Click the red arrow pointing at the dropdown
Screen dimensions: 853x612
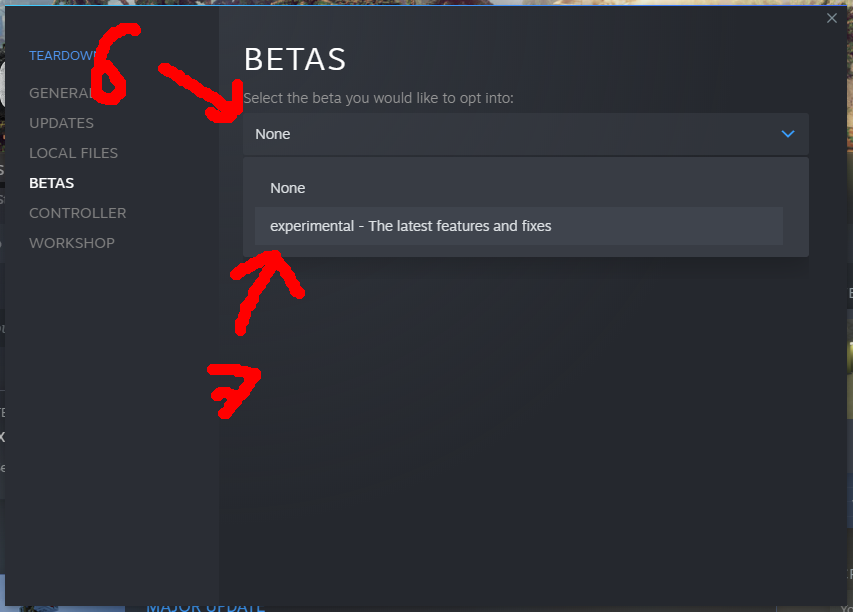[x=200, y=88]
